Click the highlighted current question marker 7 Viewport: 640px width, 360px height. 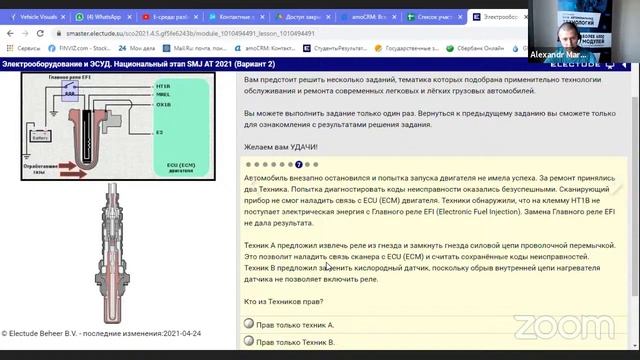coord(299,164)
